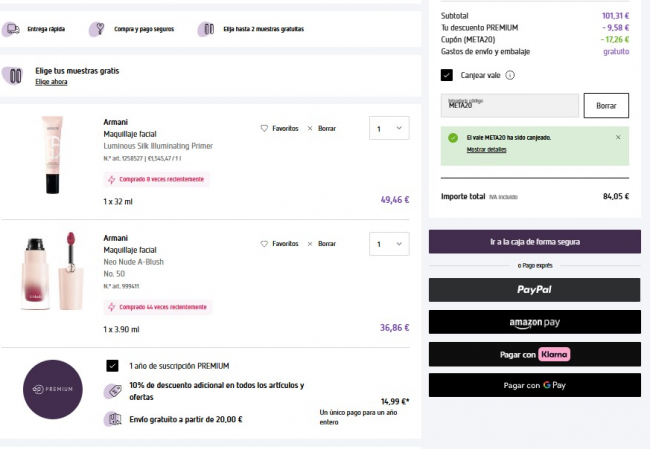Choose the Amazon Pay button

pyautogui.click(x=534, y=322)
